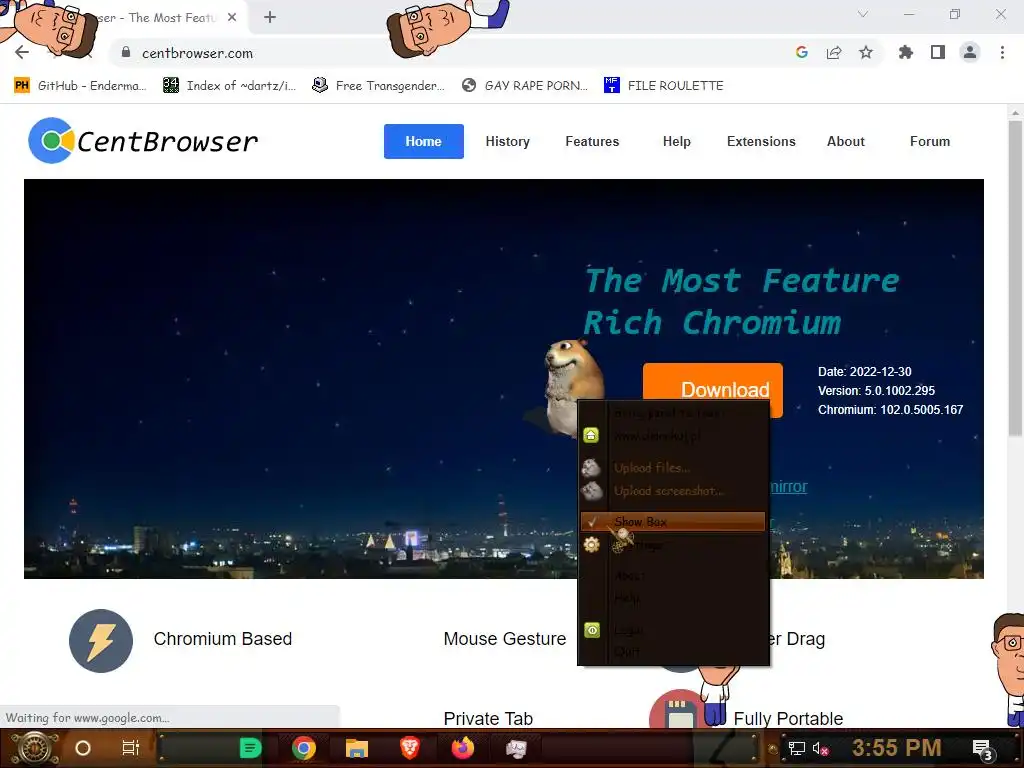Click the green home icon in context menu

click(591, 435)
